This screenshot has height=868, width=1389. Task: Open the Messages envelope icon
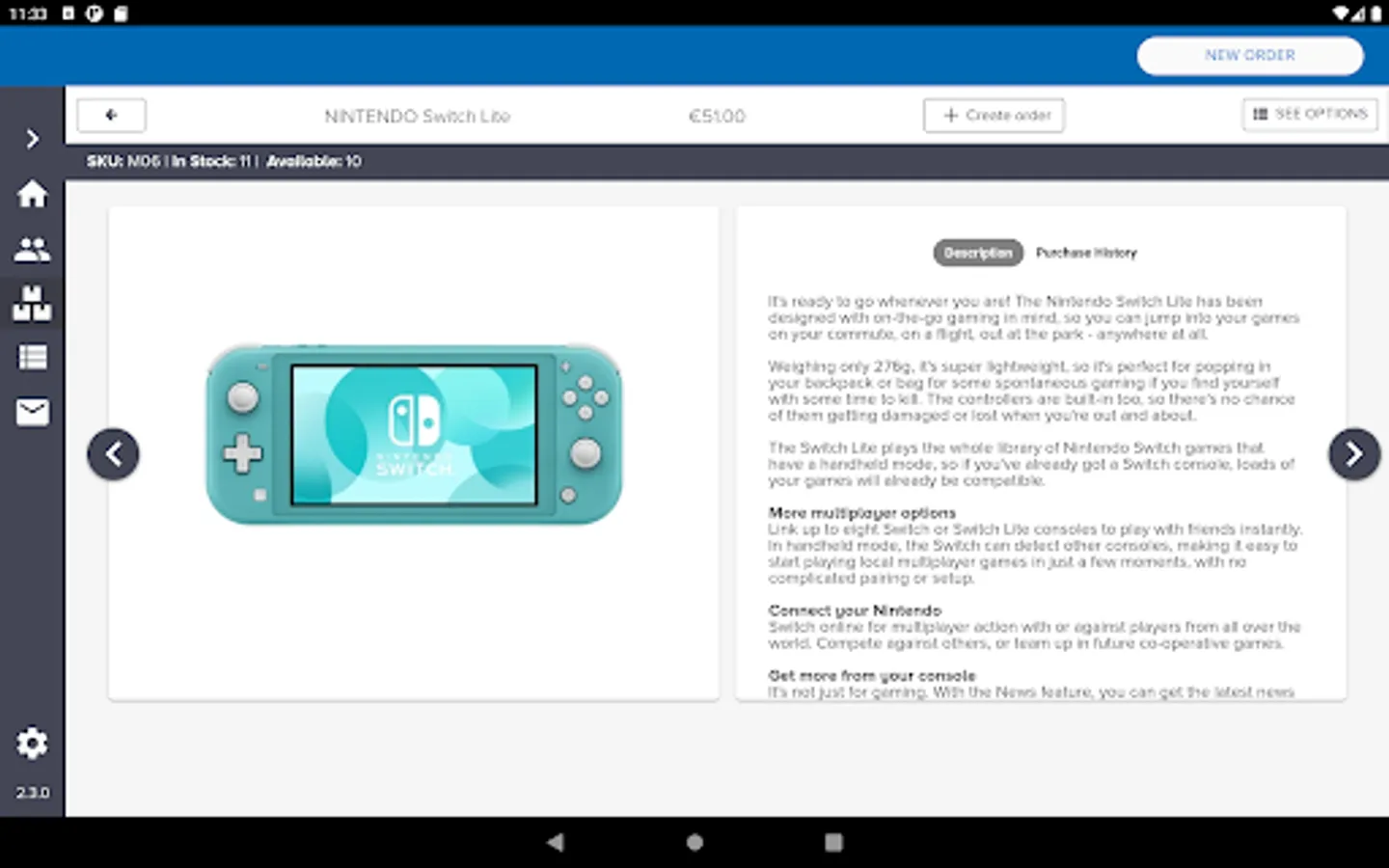[x=32, y=412]
